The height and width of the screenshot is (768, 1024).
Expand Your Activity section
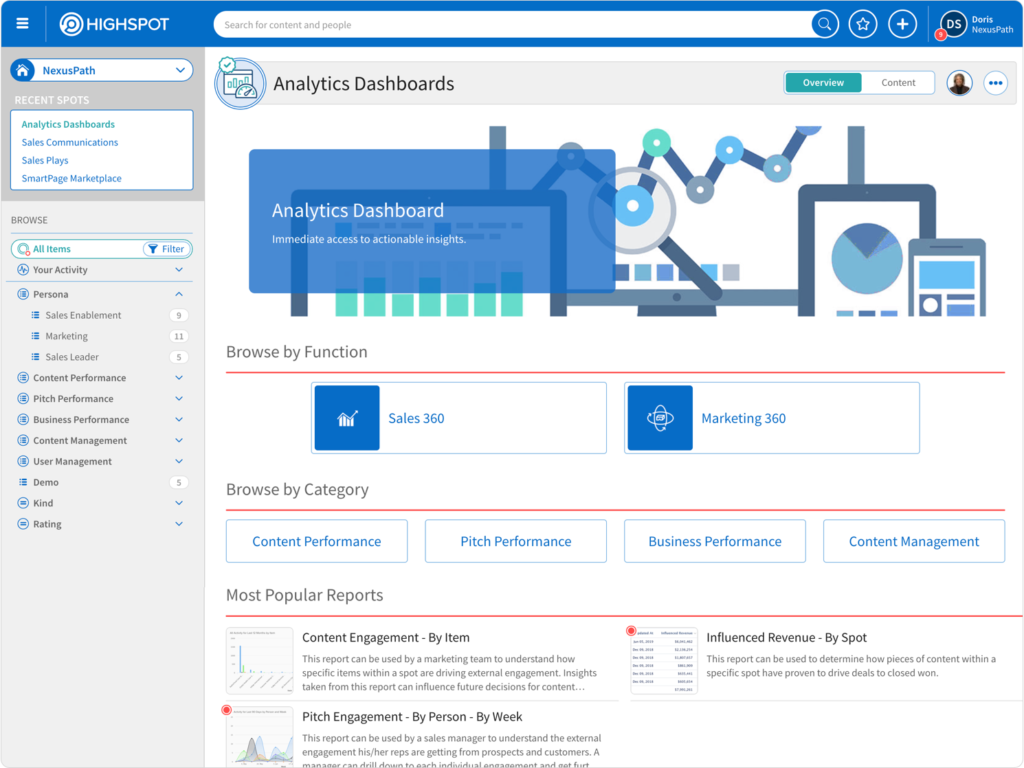(x=179, y=270)
